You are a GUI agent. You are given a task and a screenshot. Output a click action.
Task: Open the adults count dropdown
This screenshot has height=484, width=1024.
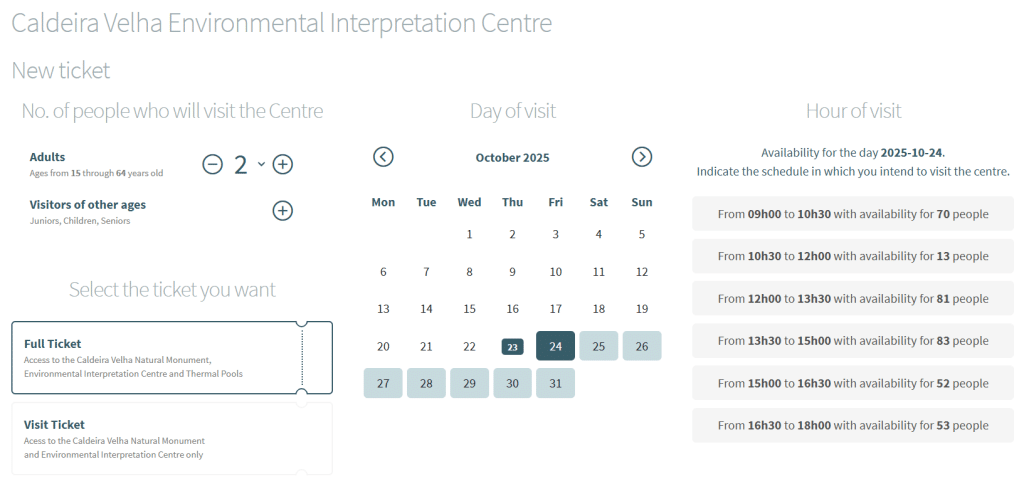pyautogui.click(x=261, y=164)
